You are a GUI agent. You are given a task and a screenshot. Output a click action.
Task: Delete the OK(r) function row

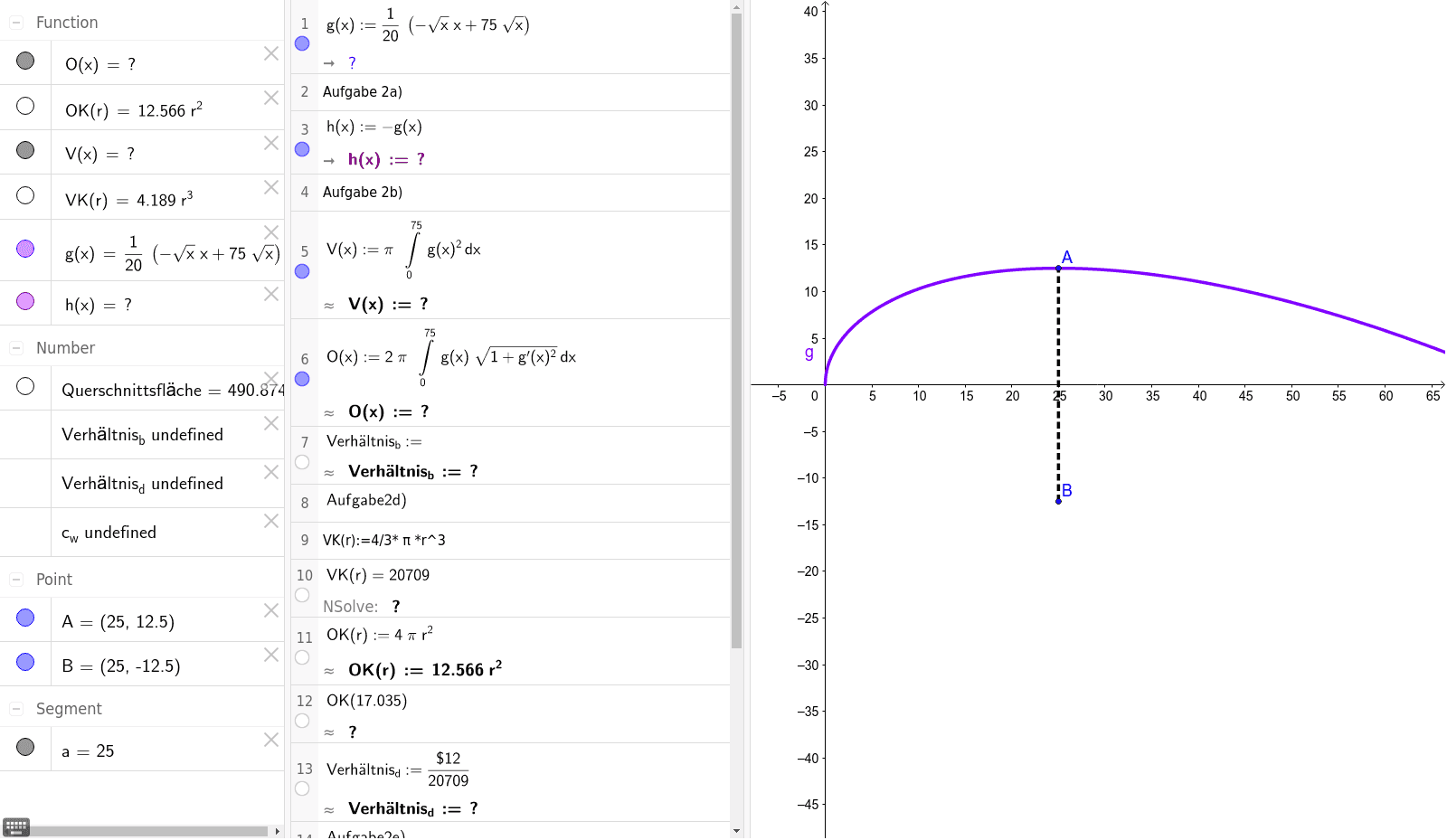pos(270,98)
